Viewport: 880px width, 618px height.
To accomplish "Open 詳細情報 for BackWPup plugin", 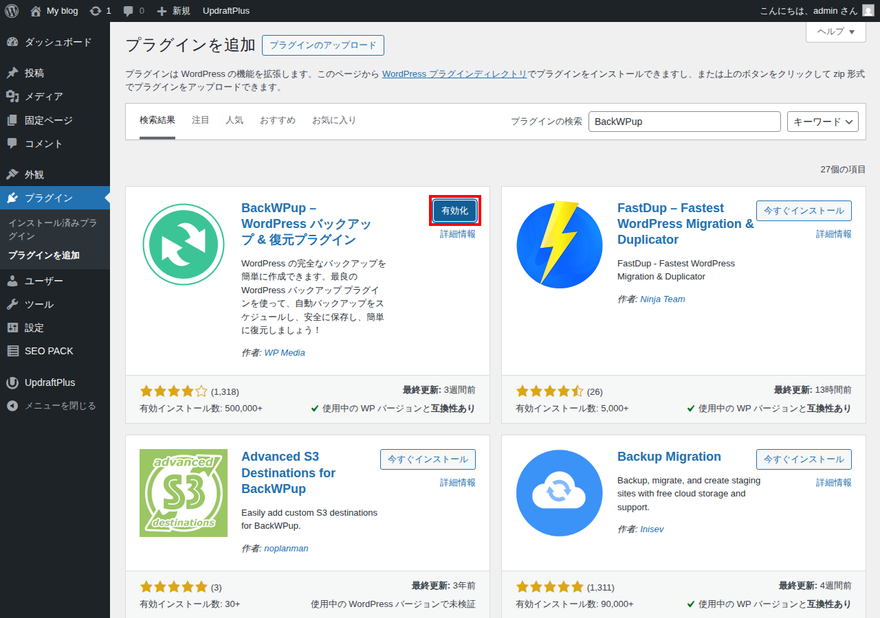I will coord(457,234).
